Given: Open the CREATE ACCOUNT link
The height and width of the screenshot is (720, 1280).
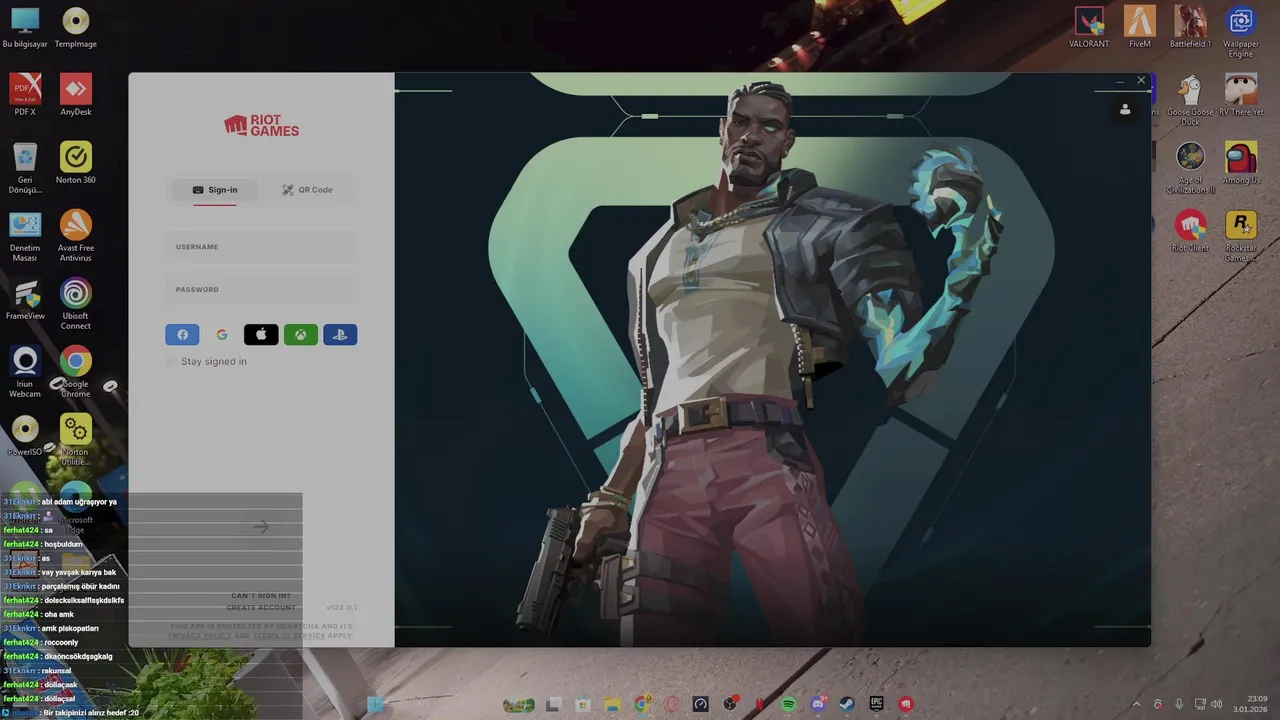Looking at the screenshot, I should click(261, 608).
